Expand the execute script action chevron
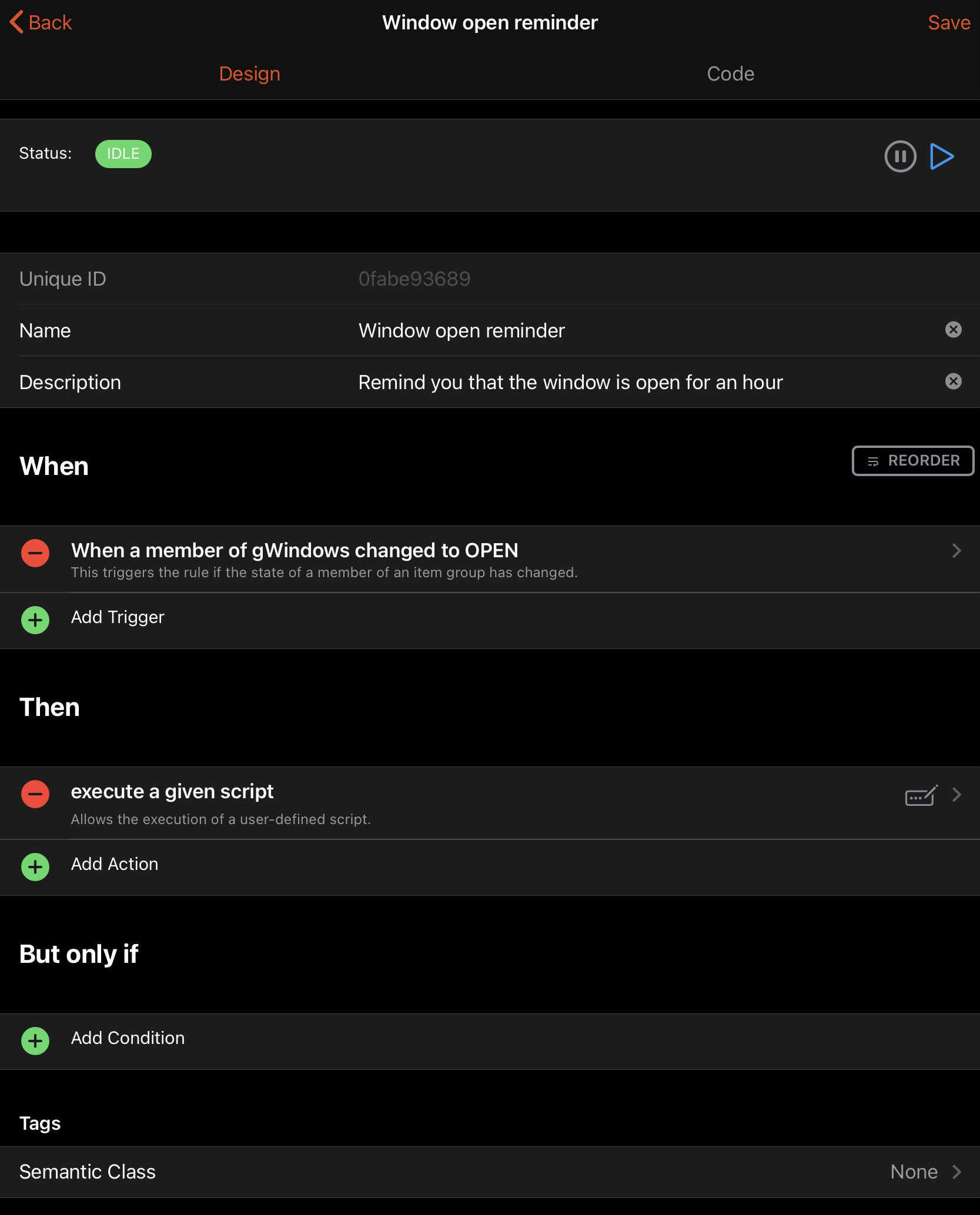Viewport: 980px width, 1215px height. click(957, 795)
